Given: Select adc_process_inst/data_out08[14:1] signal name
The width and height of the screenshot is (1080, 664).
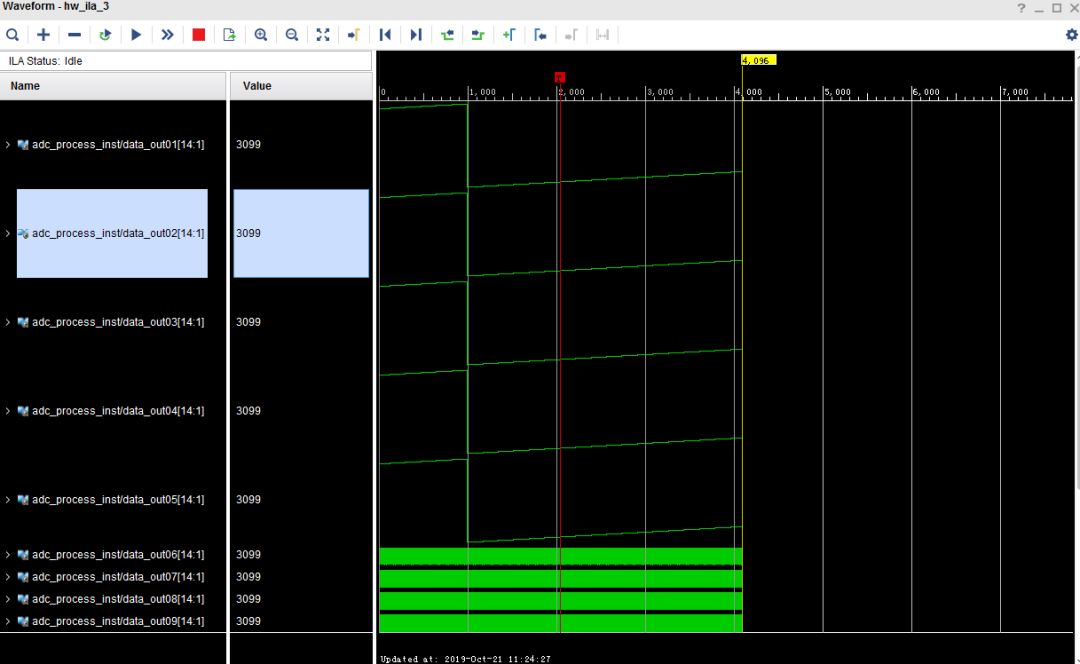Looking at the screenshot, I should pos(118,599).
